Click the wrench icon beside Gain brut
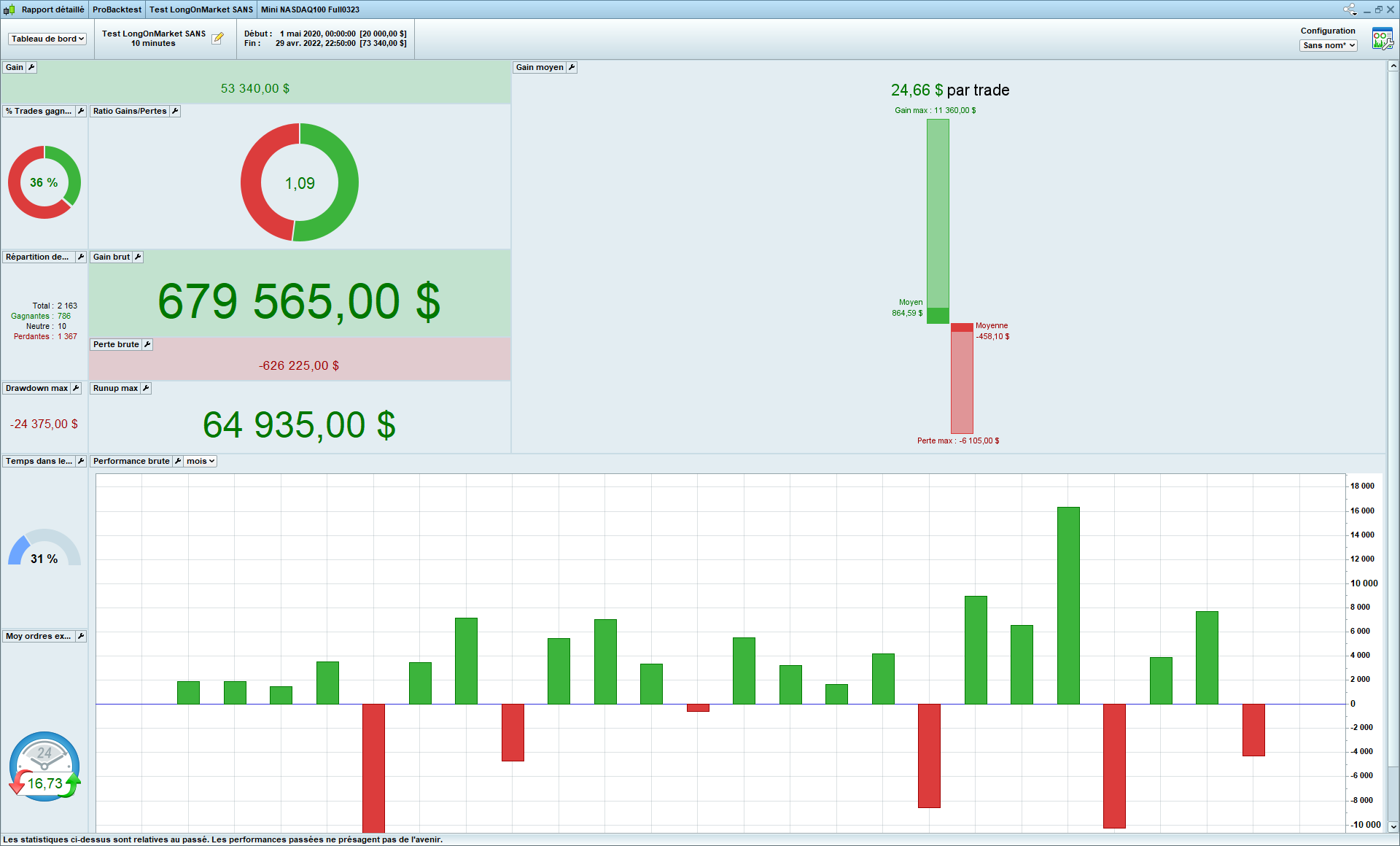The image size is (1400, 846). [138, 257]
